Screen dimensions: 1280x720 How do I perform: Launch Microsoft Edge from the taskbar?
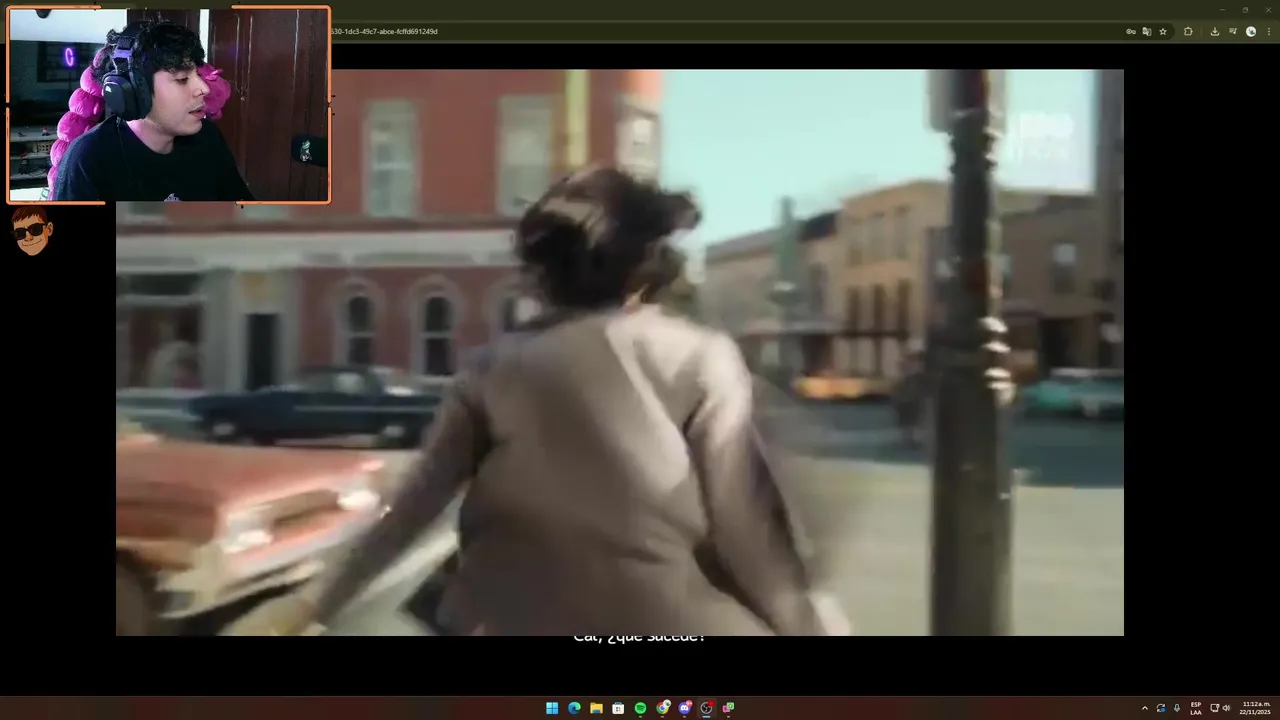coord(574,708)
